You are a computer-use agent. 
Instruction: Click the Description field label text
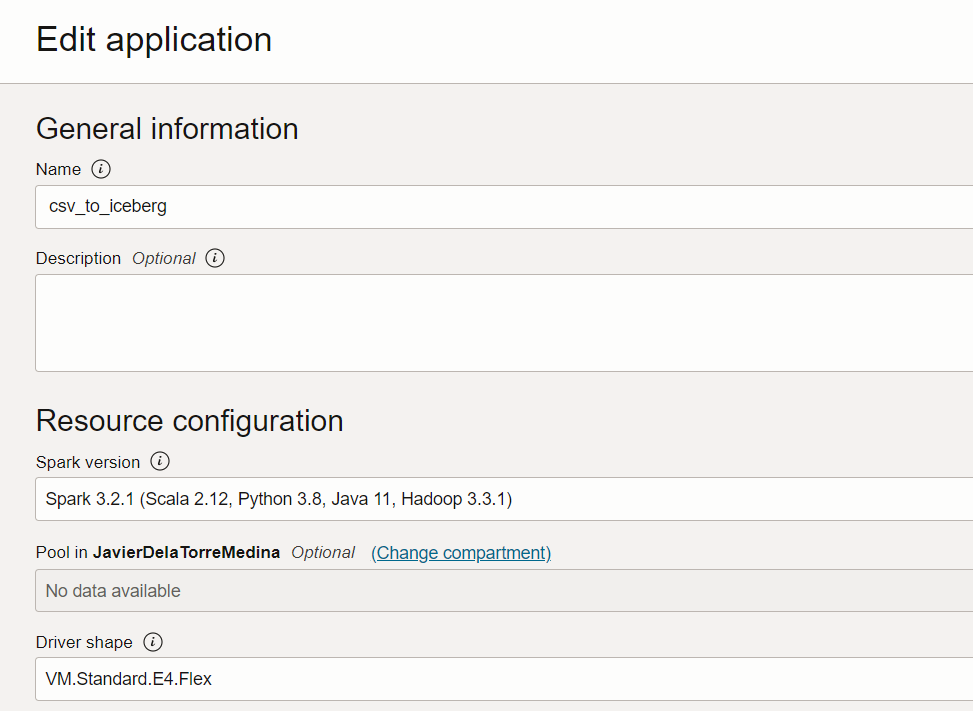[x=78, y=258]
